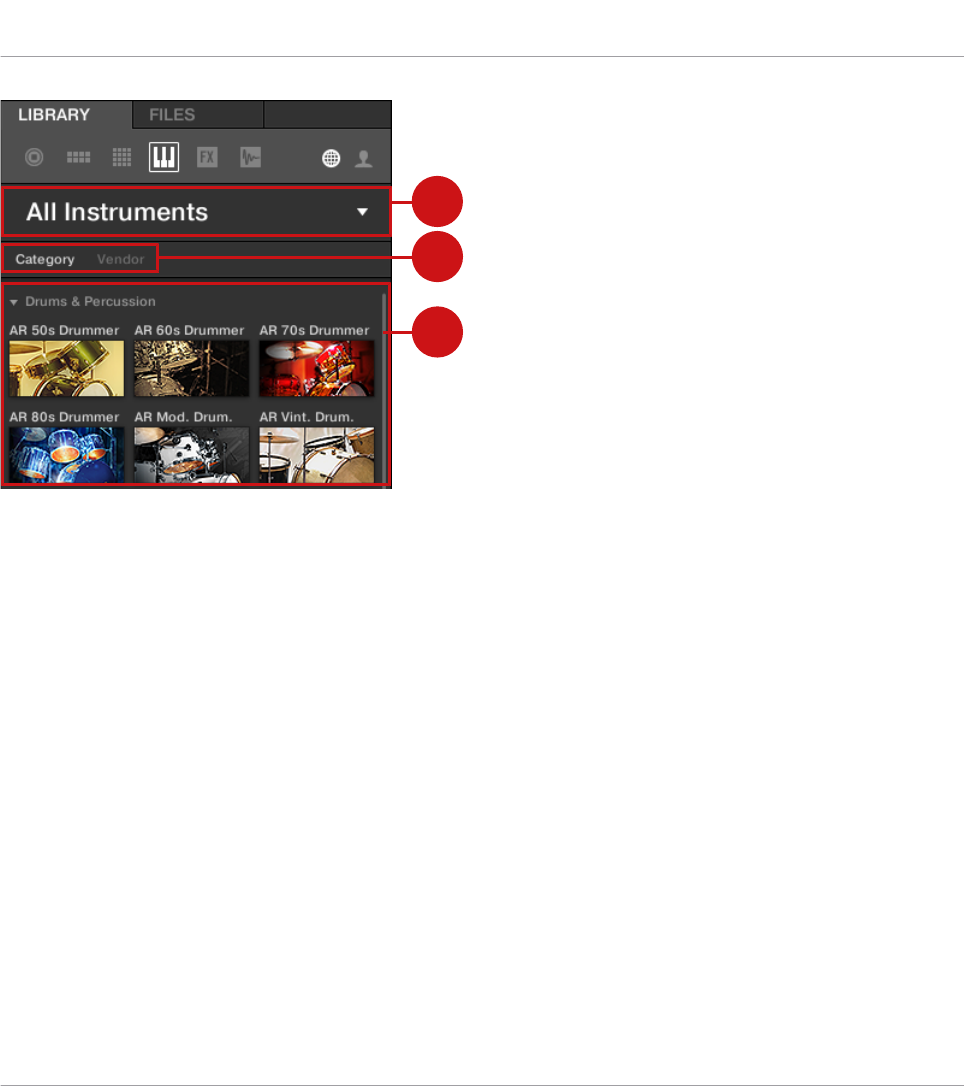Screen dimensions: 965x1086
Task: Open the LIBRARY tab
Action: point(66,114)
